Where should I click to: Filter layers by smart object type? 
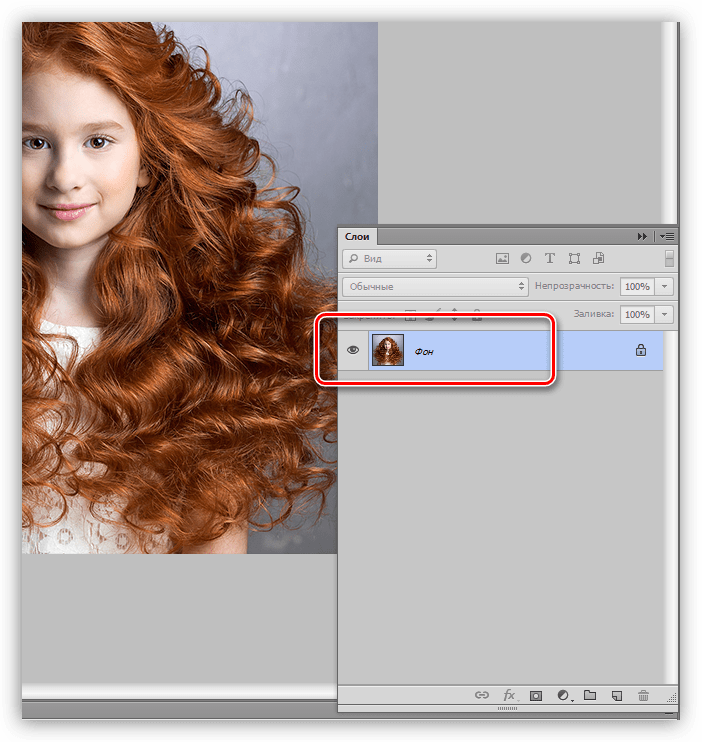[x=598, y=258]
